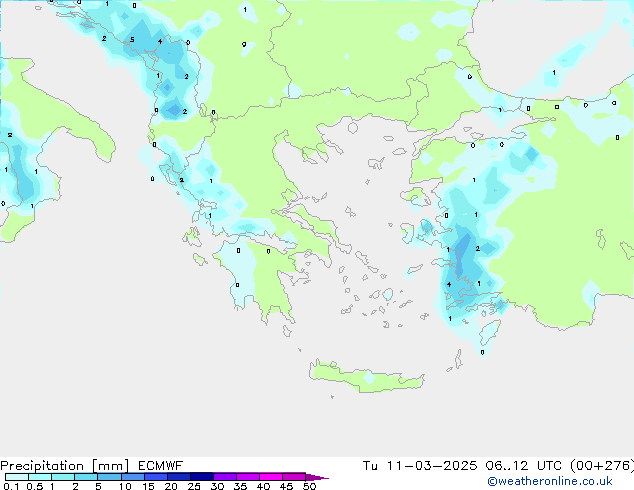Click the legend scale label '40'
This screenshot has width=634, height=490.
tap(263, 486)
